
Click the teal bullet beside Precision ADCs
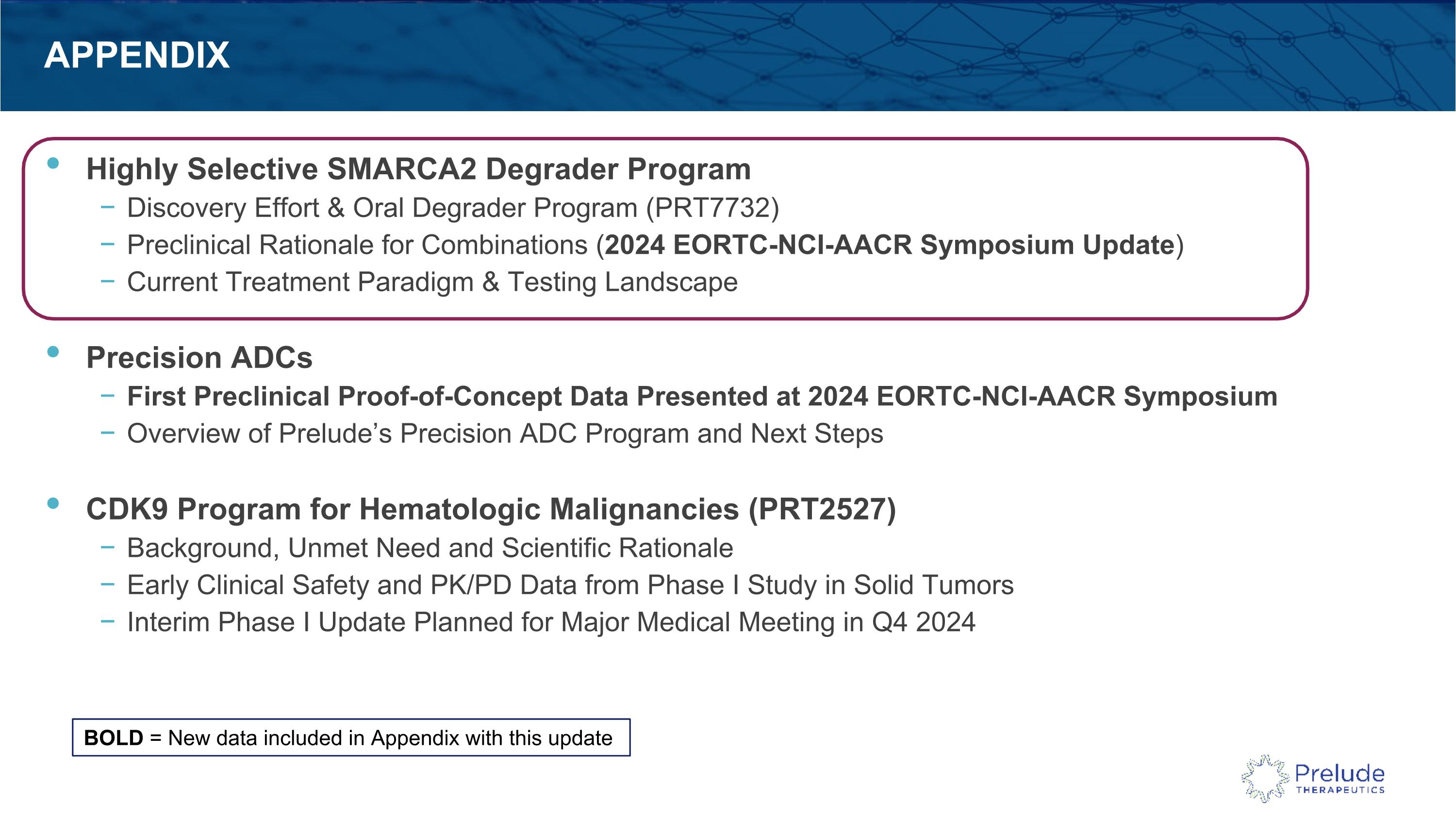pos(53,352)
